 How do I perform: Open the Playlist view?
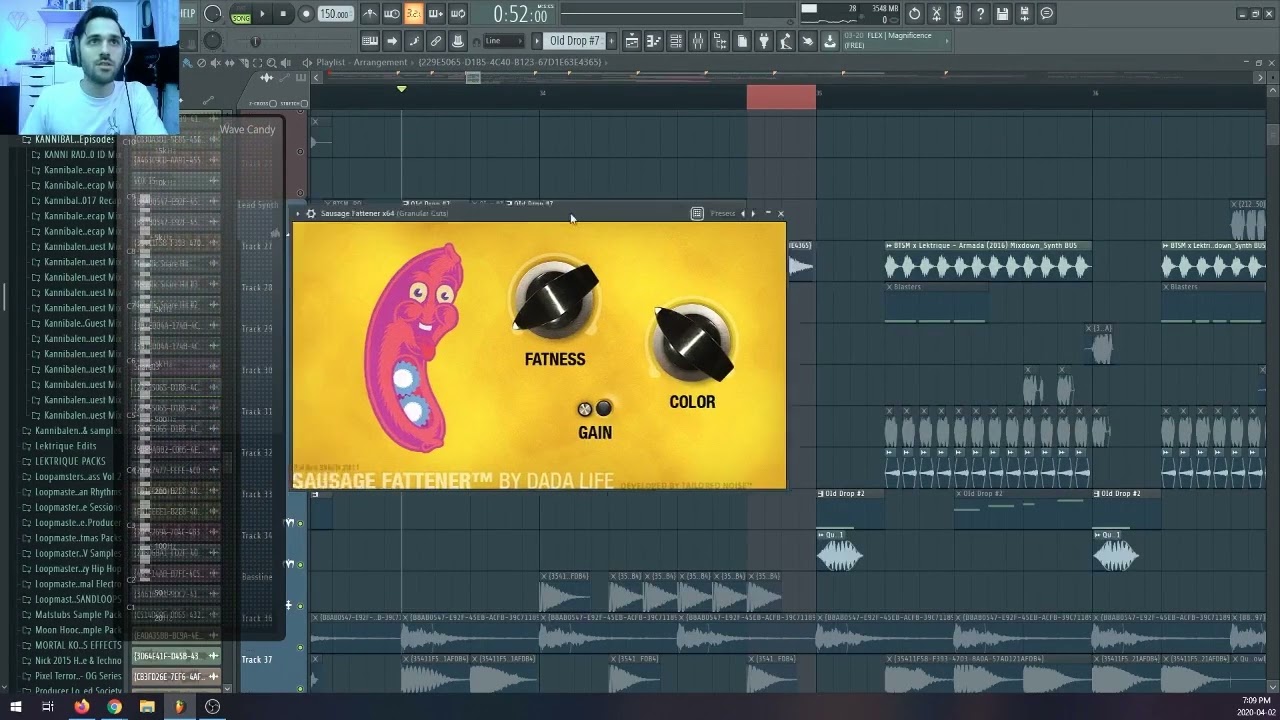(632, 41)
